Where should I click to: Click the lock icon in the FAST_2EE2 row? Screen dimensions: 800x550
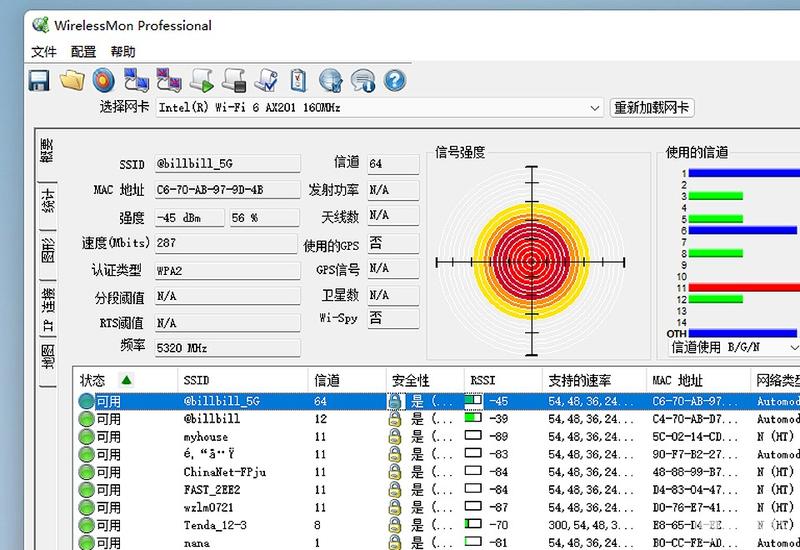394,490
